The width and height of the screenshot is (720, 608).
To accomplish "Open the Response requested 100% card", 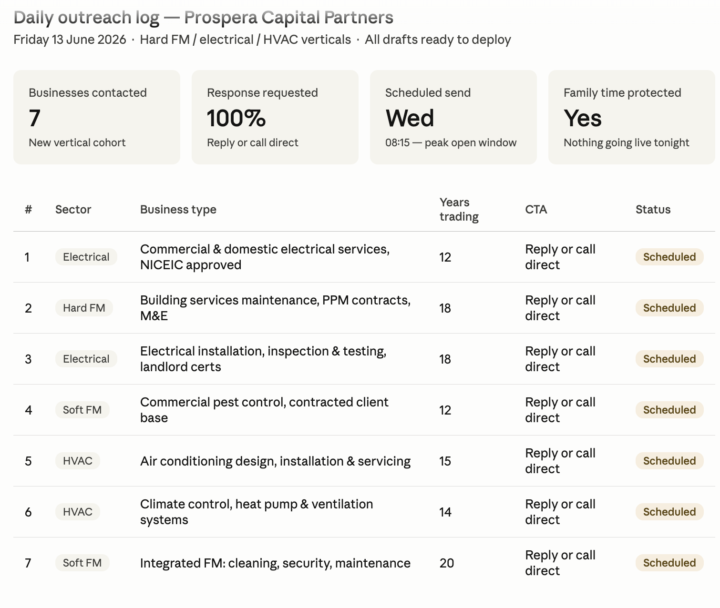I will [x=275, y=117].
